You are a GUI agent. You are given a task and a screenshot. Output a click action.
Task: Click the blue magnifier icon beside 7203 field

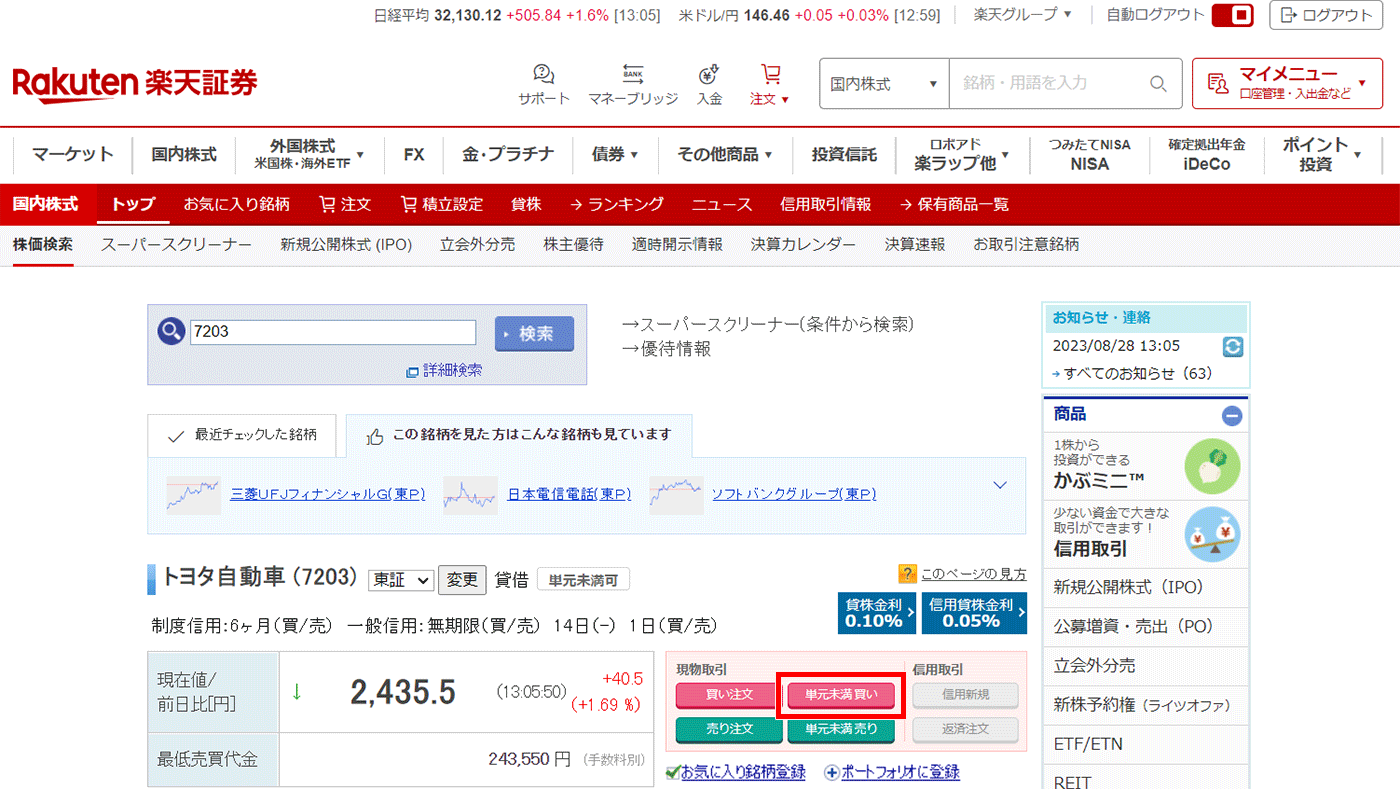[171, 331]
